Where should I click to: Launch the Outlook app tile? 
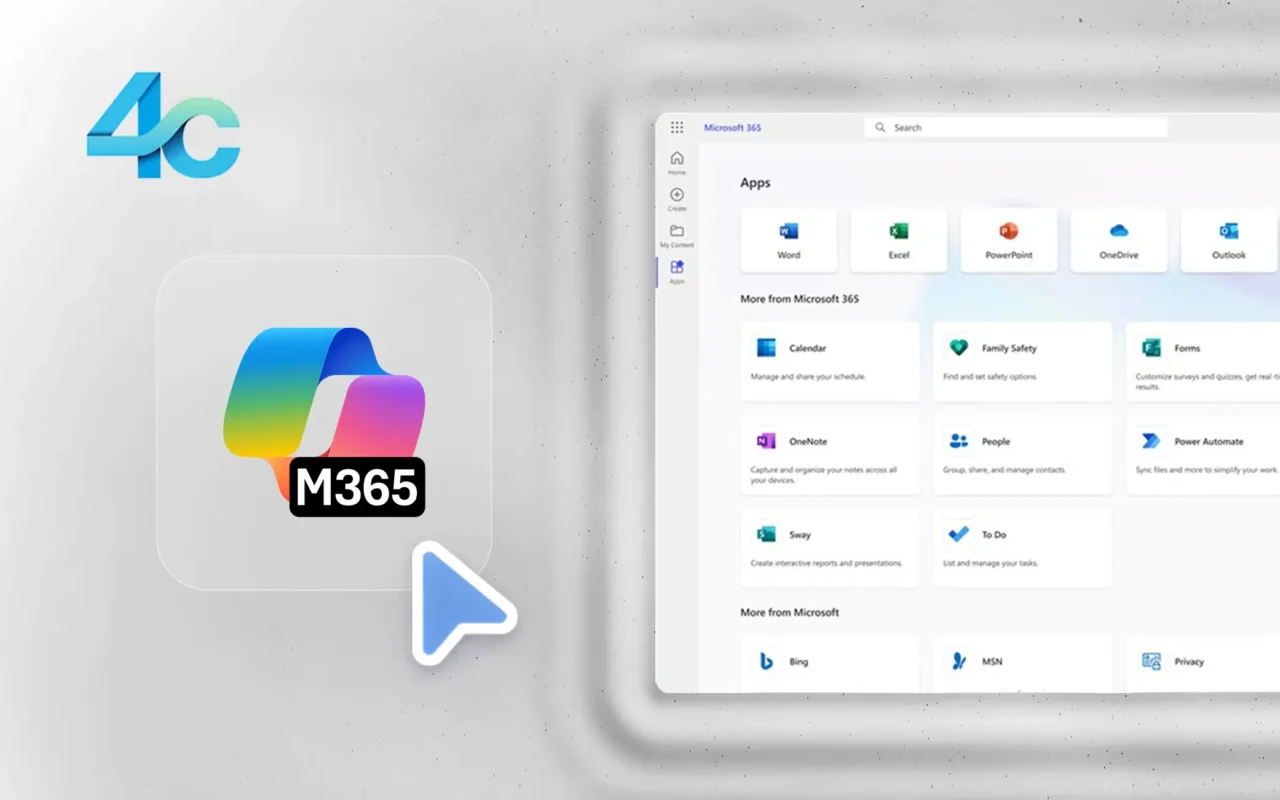1229,240
